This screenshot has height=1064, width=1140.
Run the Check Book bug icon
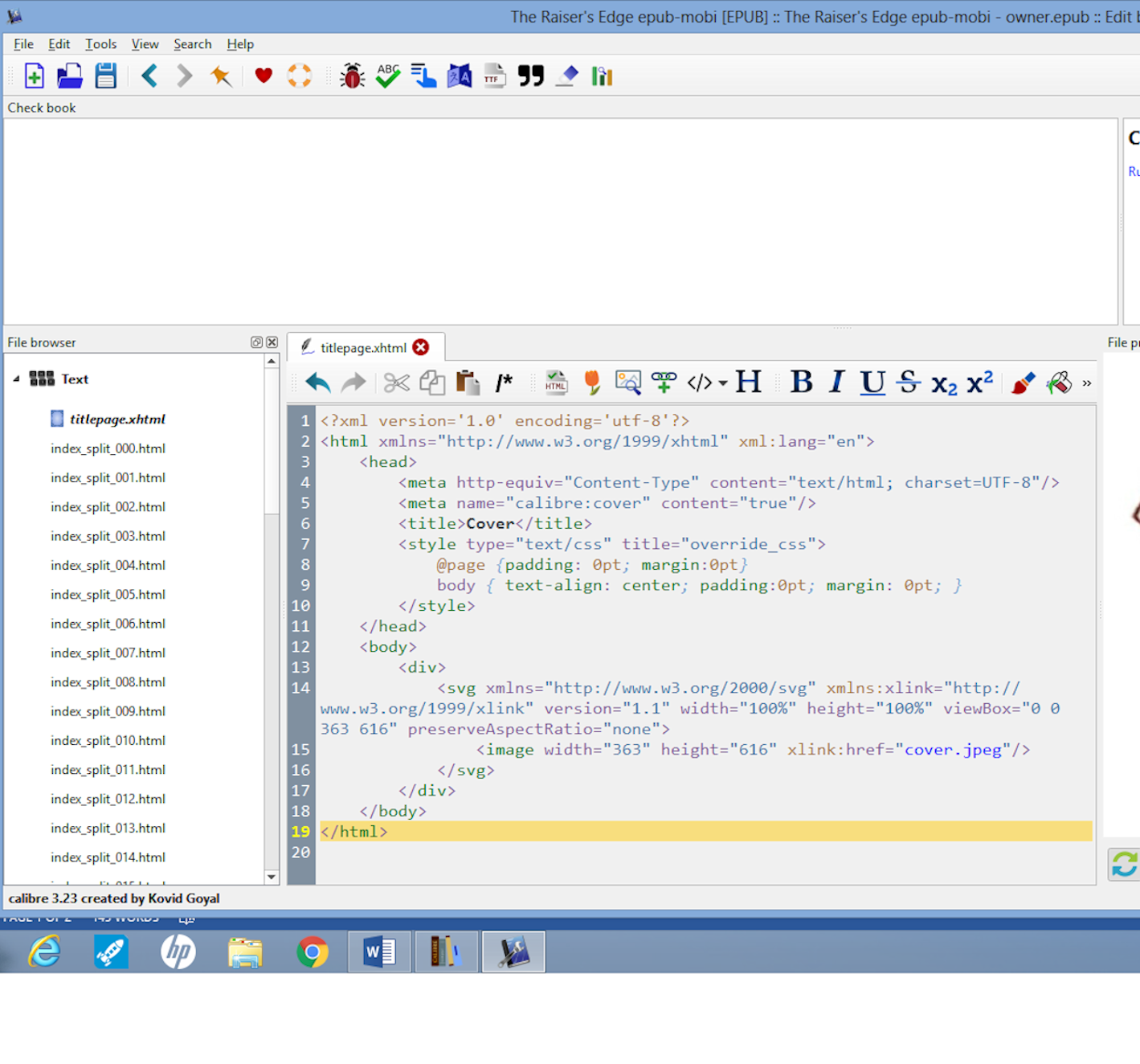pos(352,76)
